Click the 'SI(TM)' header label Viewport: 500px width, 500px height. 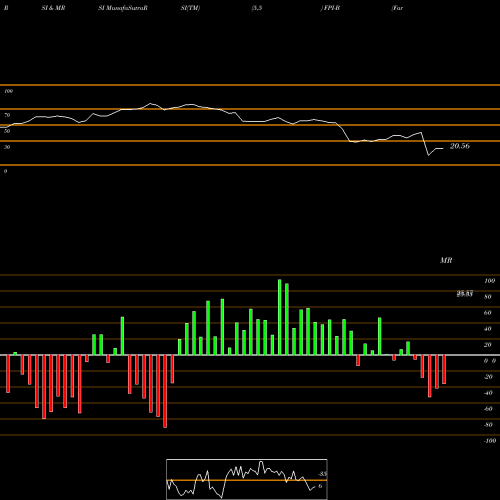pyautogui.click(x=190, y=8)
